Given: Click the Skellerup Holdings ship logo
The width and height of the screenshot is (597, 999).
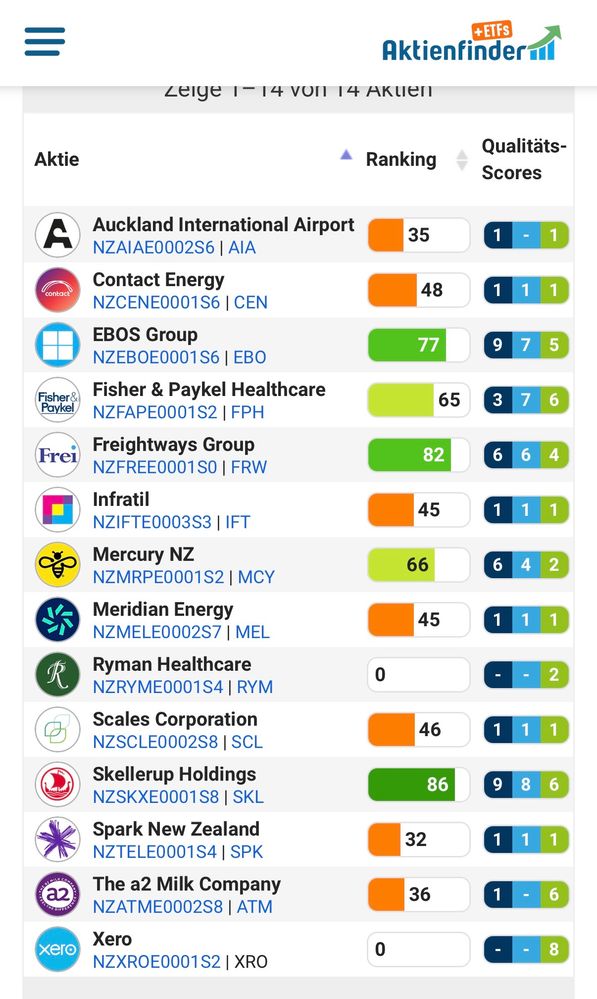Looking at the screenshot, I should [x=57, y=784].
